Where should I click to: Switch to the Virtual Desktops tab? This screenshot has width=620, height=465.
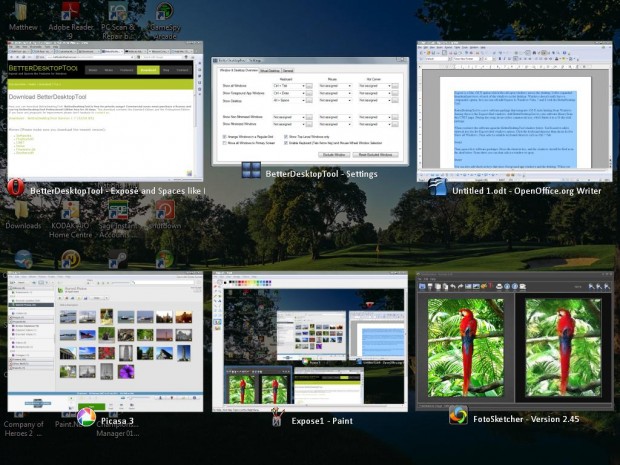click(x=270, y=71)
